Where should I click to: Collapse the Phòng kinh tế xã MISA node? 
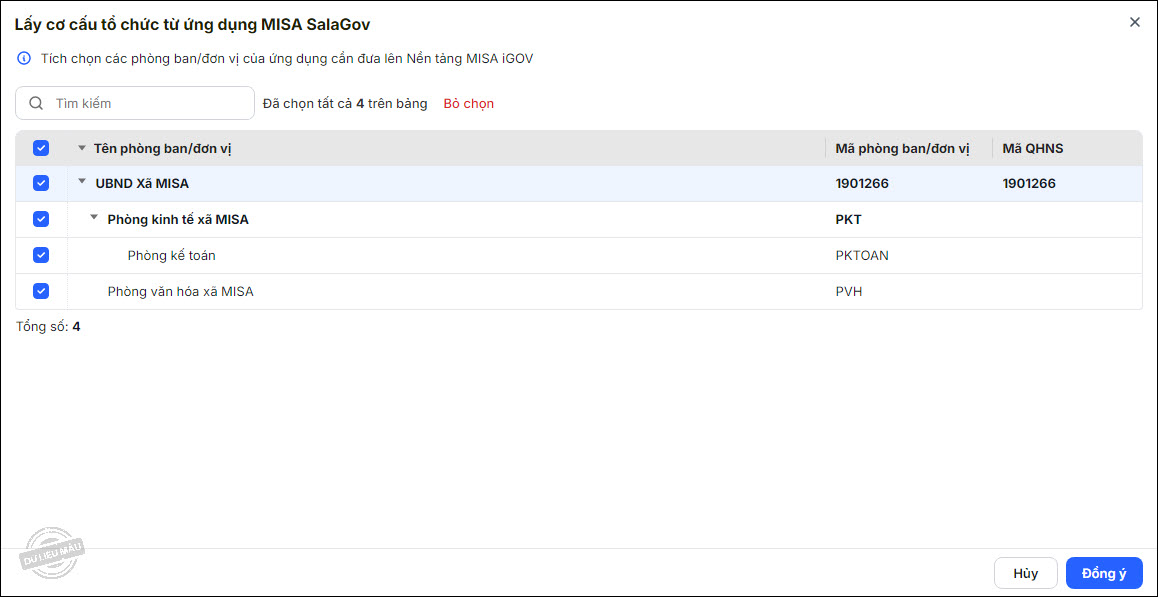pyautogui.click(x=94, y=218)
